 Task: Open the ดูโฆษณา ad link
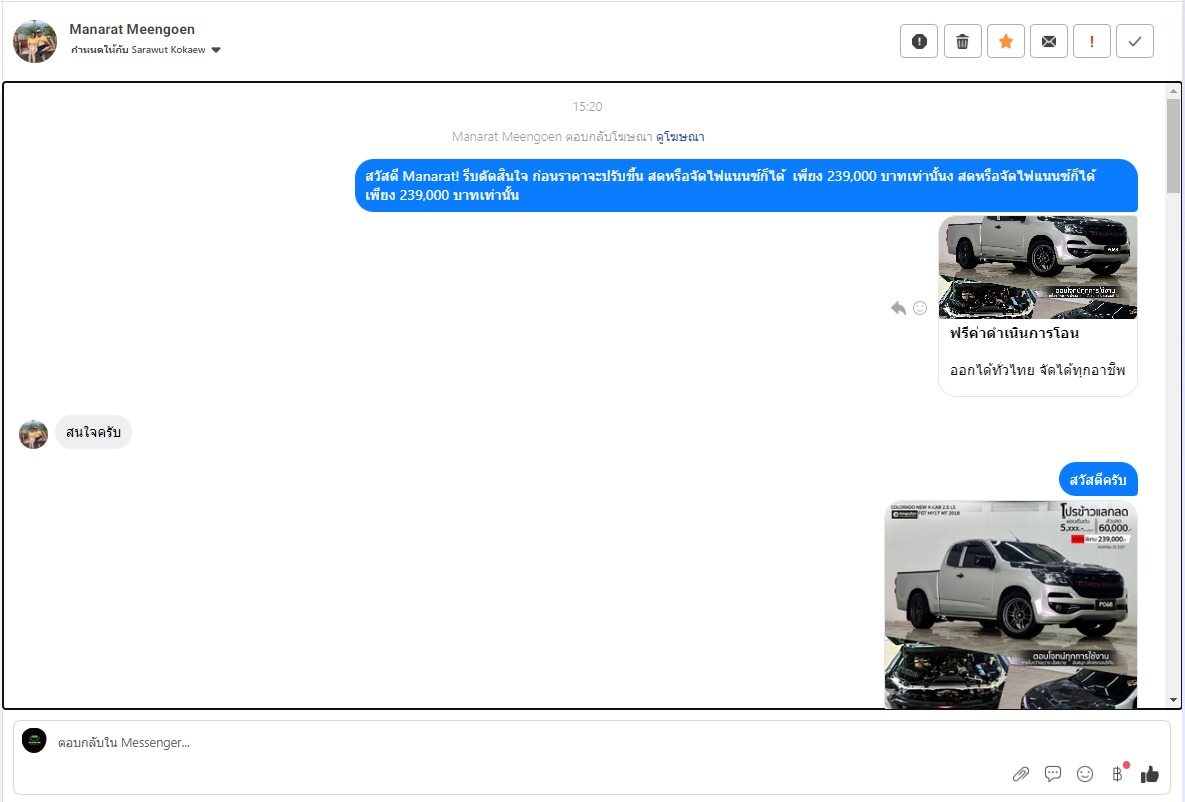click(680, 137)
